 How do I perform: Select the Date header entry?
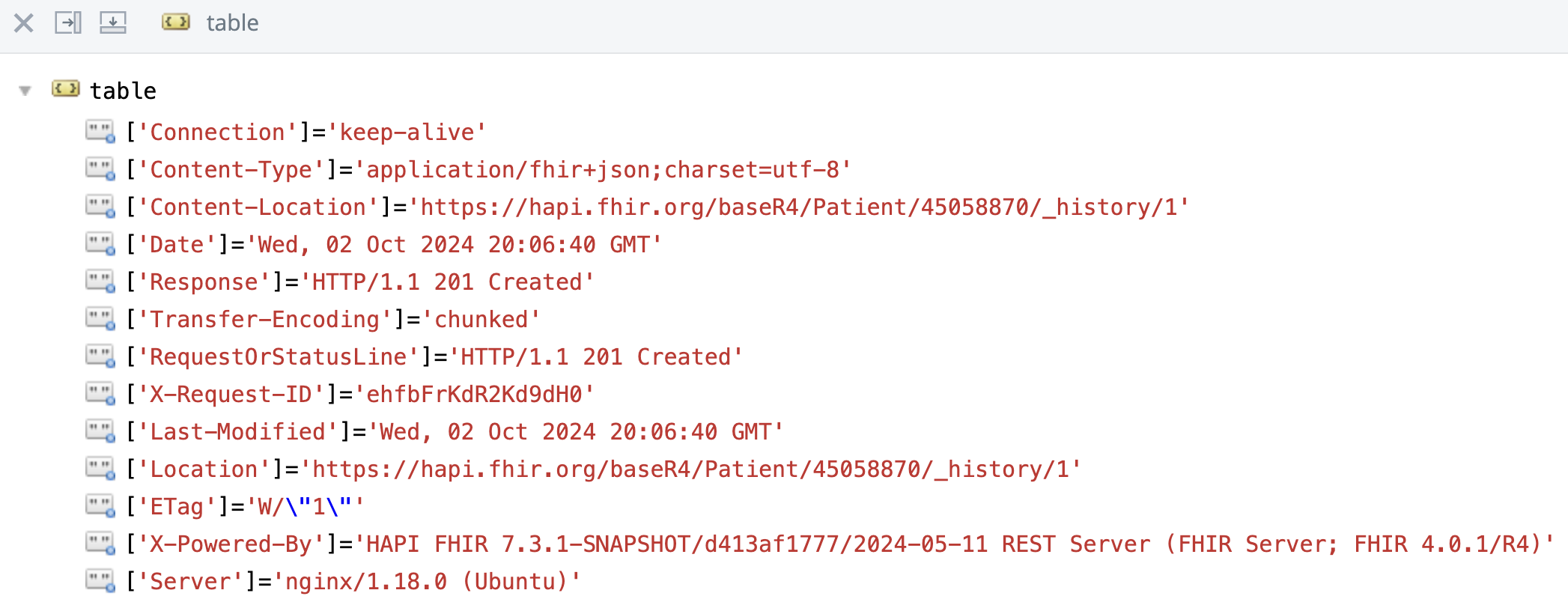pyautogui.click(x=394, y=245)
